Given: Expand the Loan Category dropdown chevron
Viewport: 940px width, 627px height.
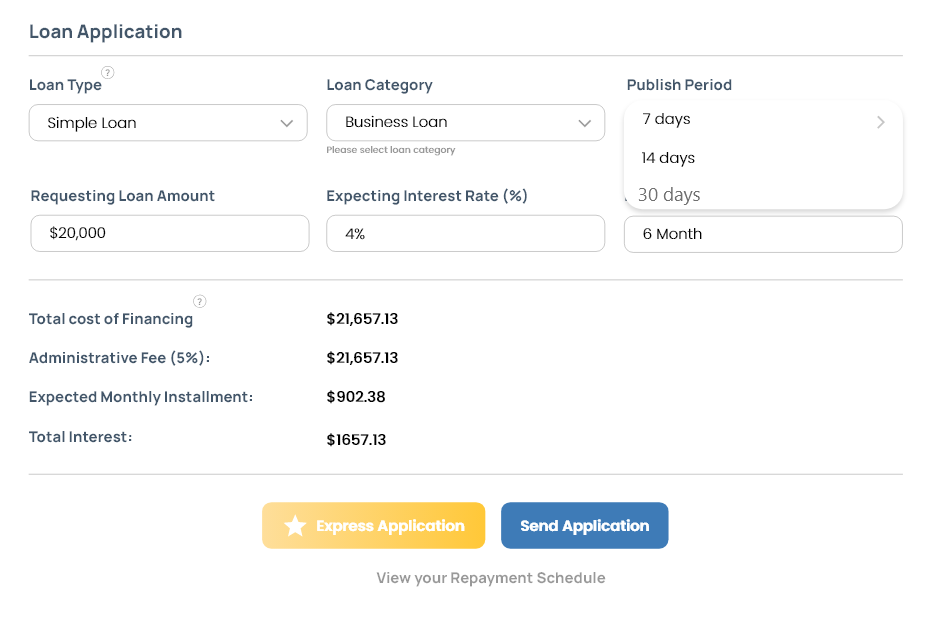Looking at the screenshot, I should coord(585,123).
